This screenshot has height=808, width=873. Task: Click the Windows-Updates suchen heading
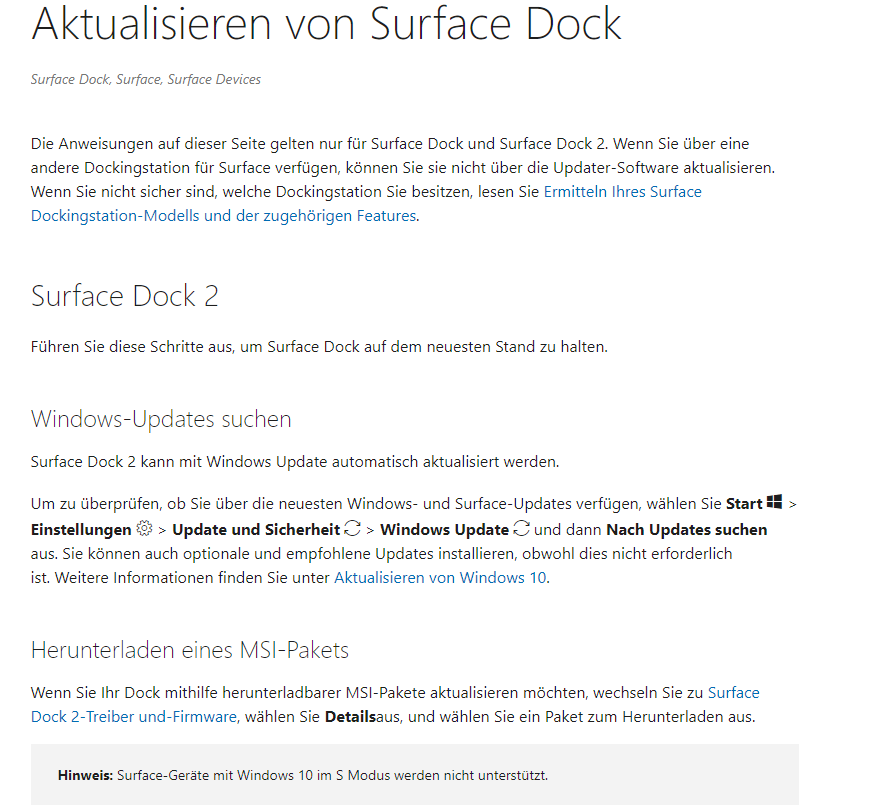coord(161,418)
